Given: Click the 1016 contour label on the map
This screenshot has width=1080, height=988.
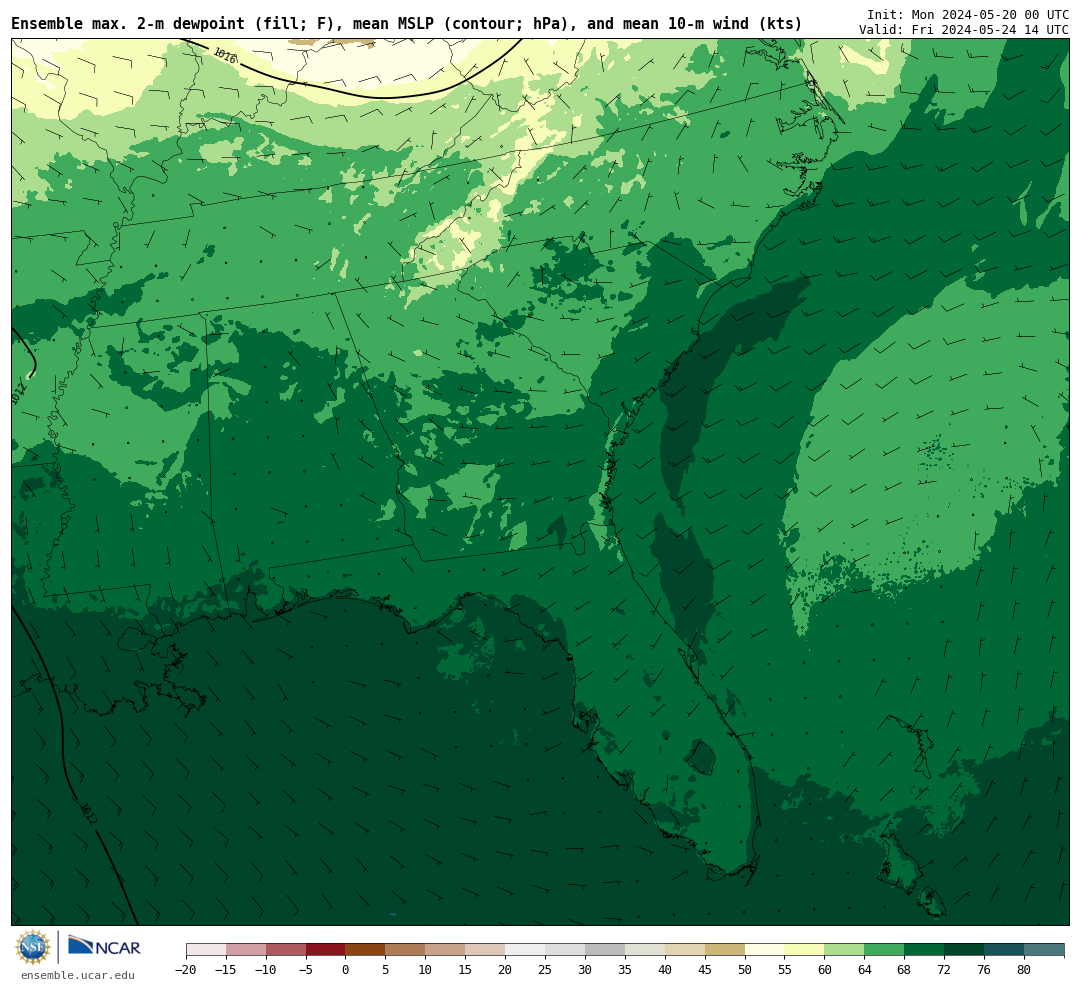Looking at the screenshot, I should tap(225, 56).
